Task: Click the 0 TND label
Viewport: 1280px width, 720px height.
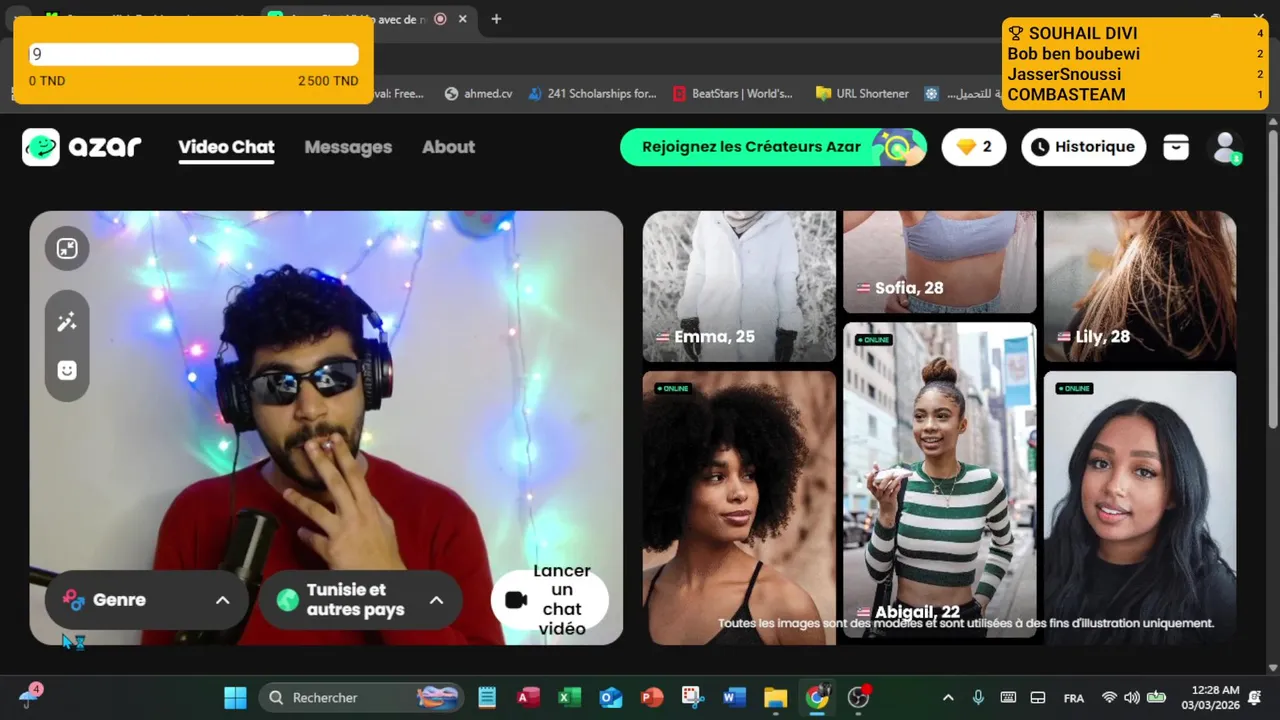Action: point(46,81)
